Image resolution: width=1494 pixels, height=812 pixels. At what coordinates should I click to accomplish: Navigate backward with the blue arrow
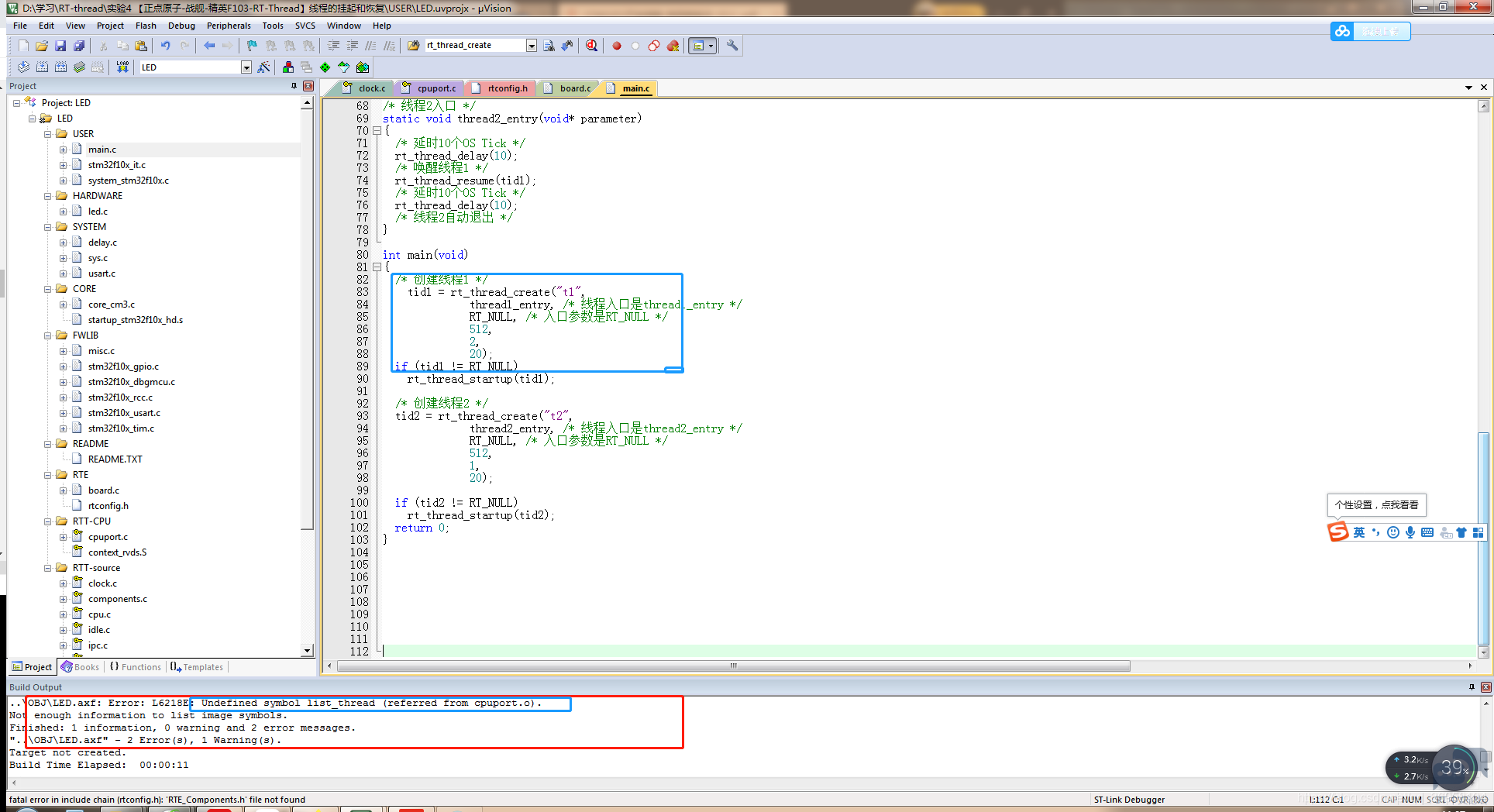209,46
